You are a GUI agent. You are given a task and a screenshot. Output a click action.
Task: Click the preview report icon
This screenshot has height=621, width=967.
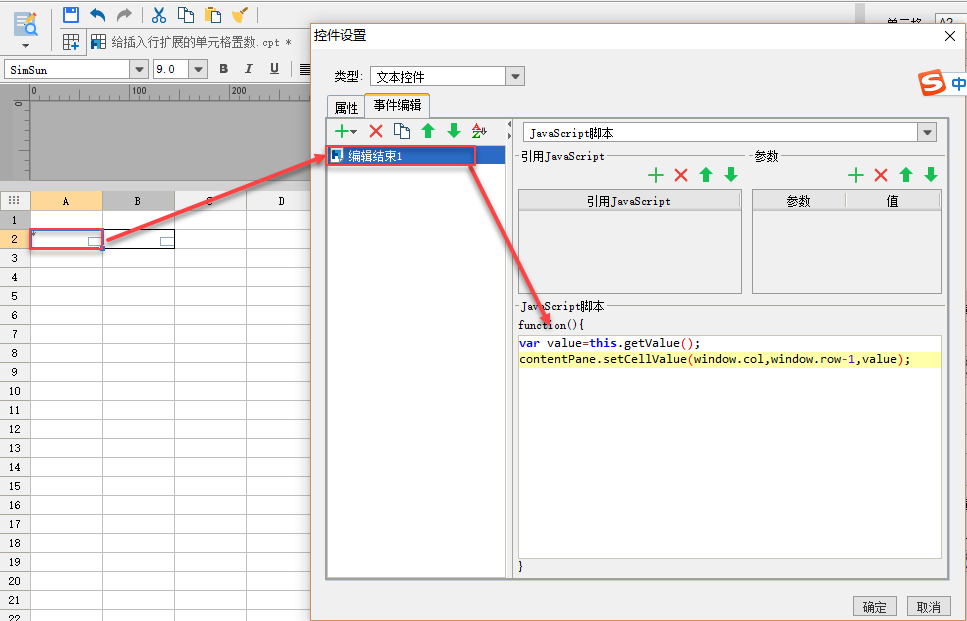25,23
